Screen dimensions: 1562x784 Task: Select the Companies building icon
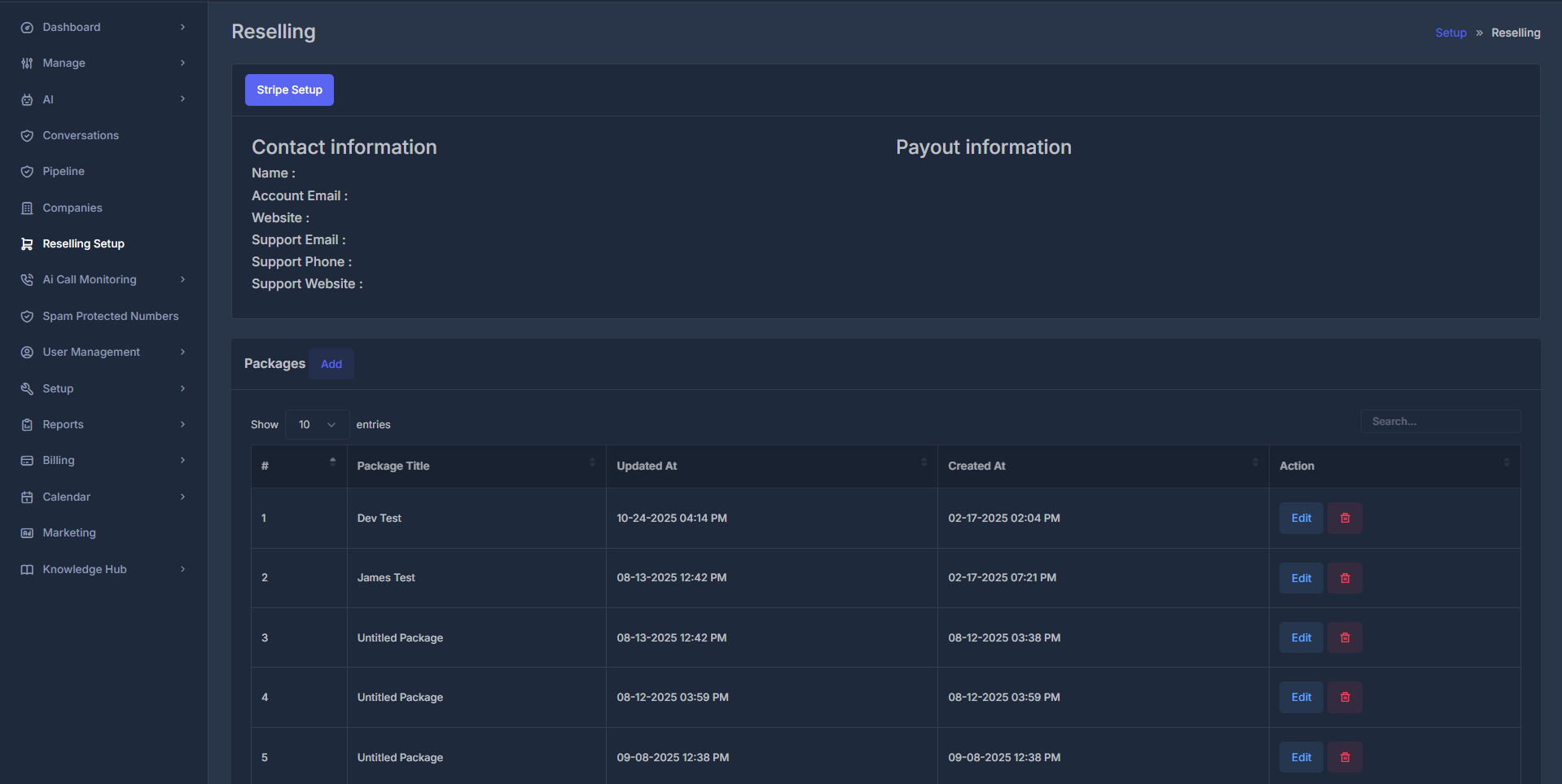coord(27,208)
